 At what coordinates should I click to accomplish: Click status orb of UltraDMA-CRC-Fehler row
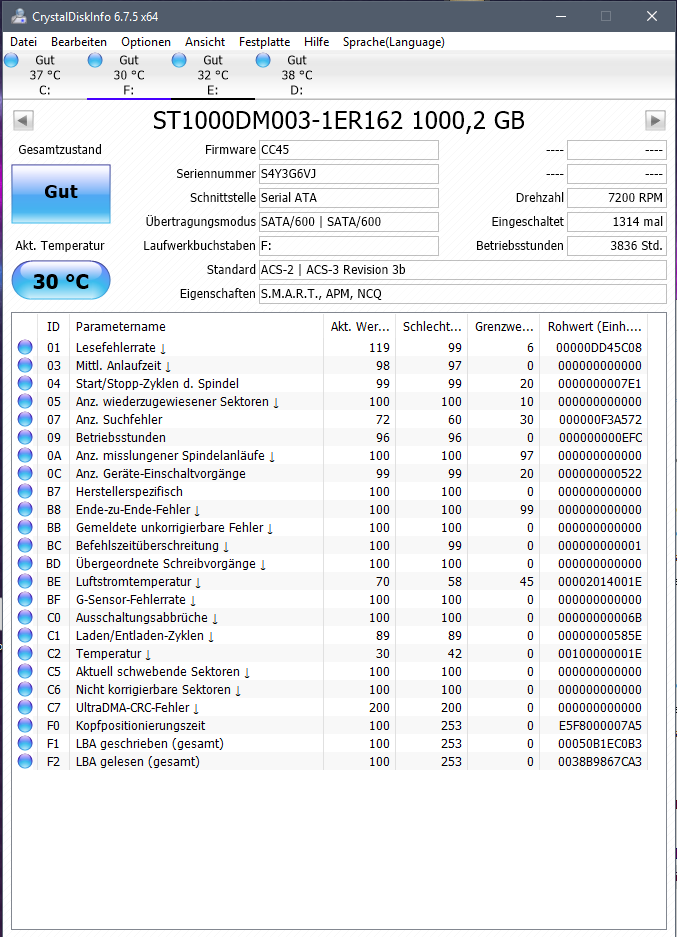(25, 707)
